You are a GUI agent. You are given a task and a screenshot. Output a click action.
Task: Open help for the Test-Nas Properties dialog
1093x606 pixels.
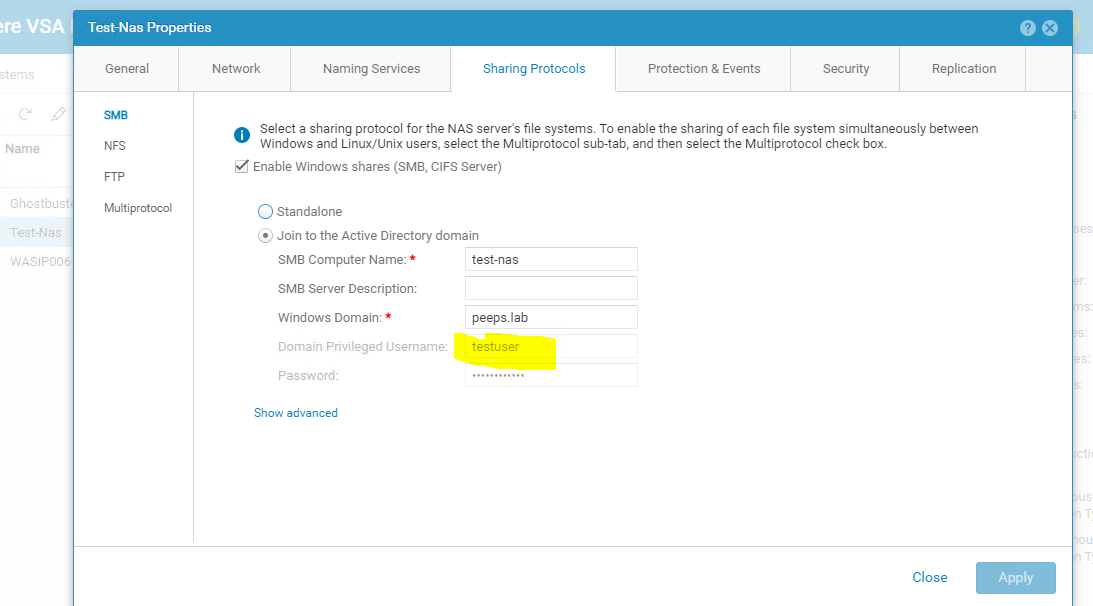point(1028,27)
